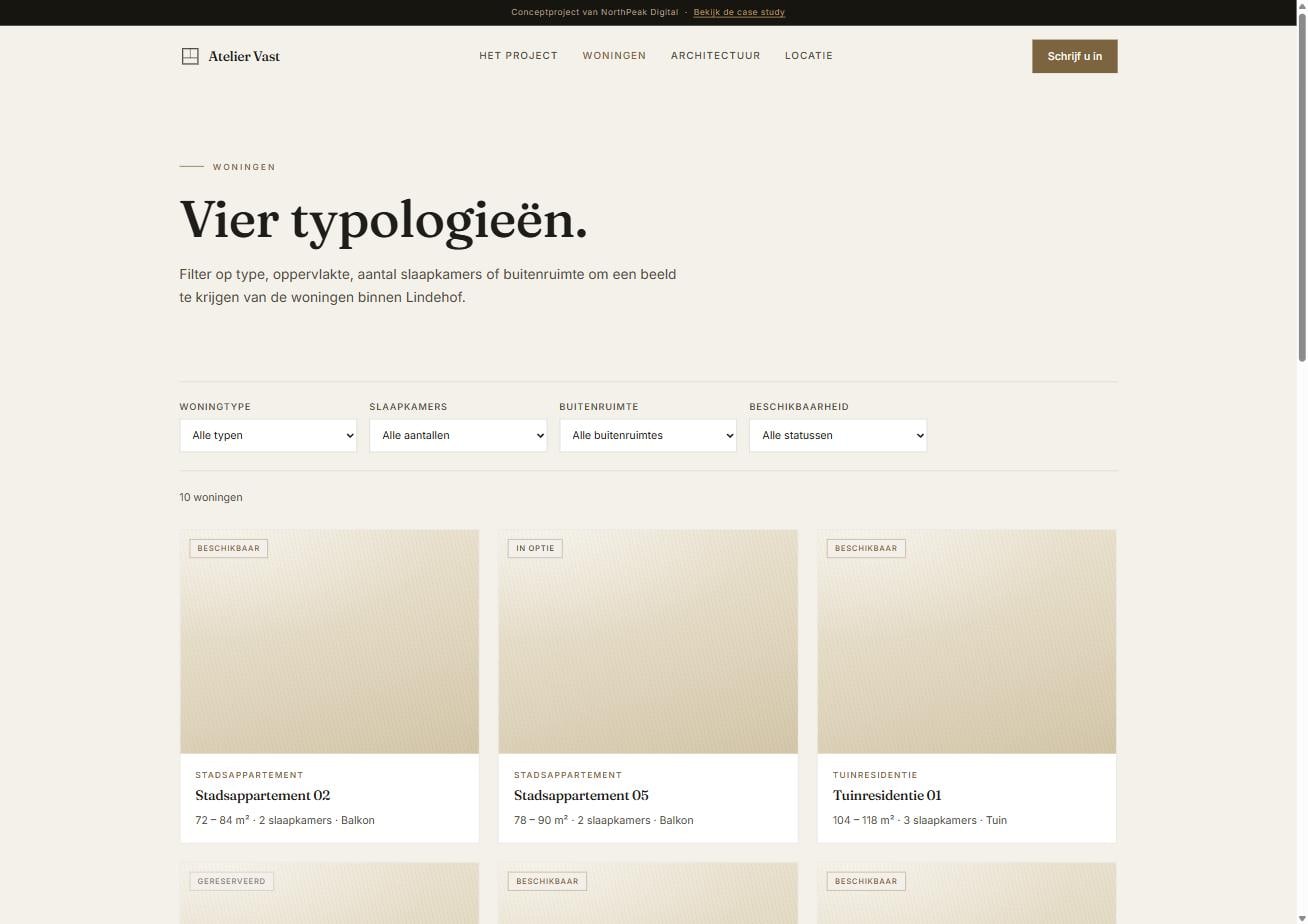Click the In Optie status badge
Screen dimensions: 1308x924
tap(536, 548)
